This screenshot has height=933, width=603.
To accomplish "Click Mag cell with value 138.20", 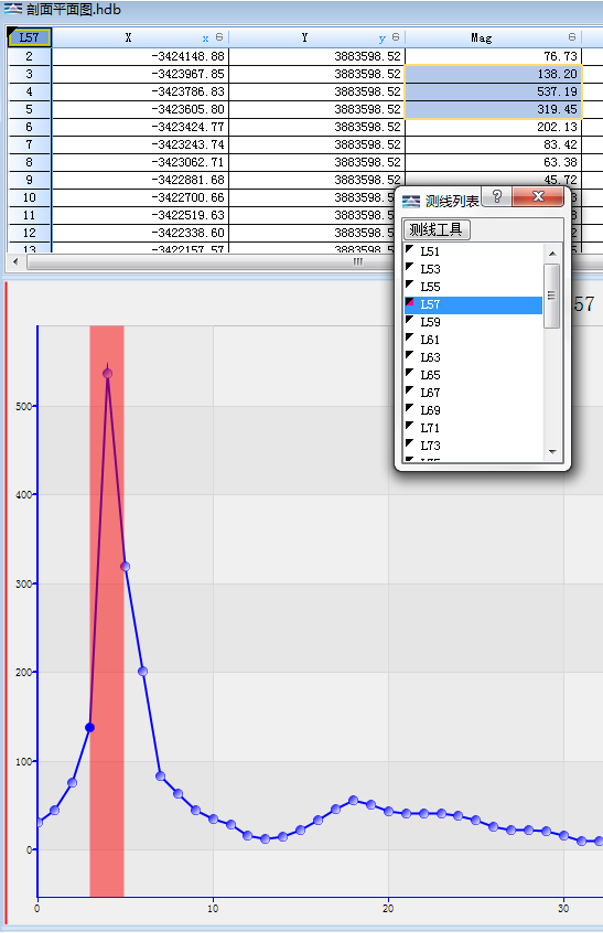I will [x=493, y=74].
